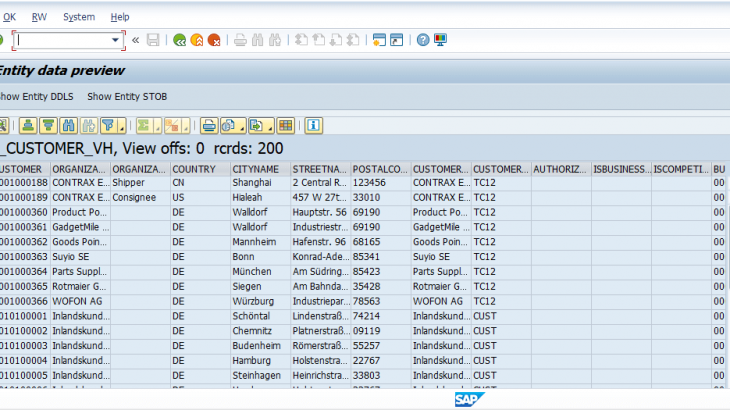Screen dimensions: 730x410
Task: Click the grid toolbar Find Next icon
Action: click(x=88, y=125)
